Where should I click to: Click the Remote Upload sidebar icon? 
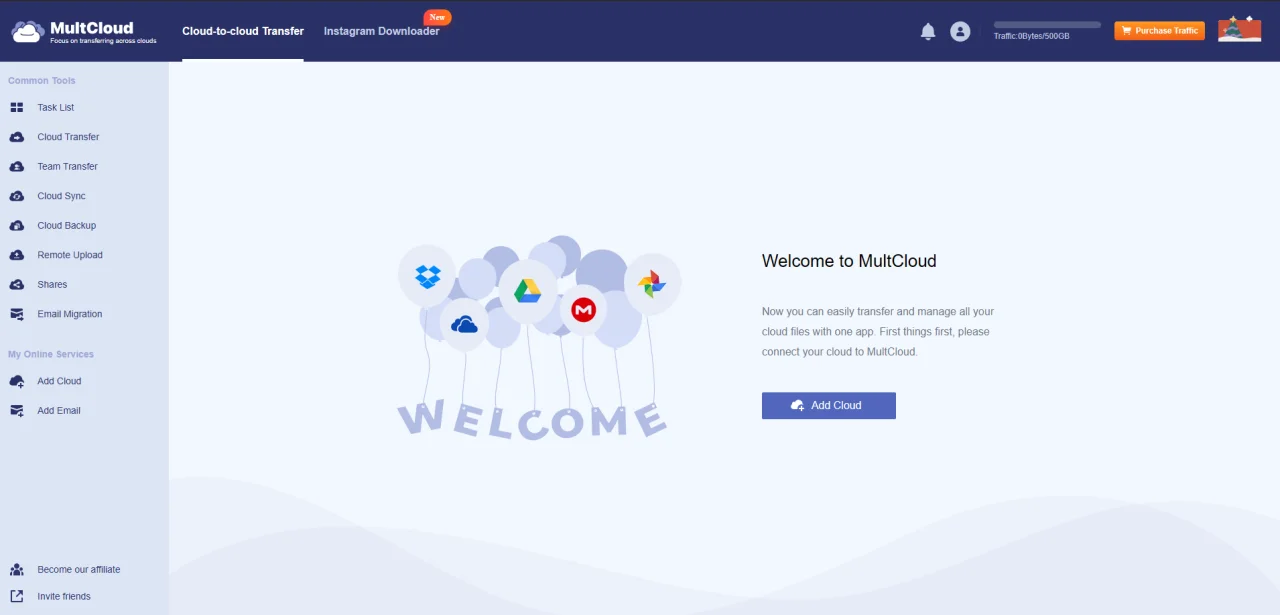click(x=17, y=255)
